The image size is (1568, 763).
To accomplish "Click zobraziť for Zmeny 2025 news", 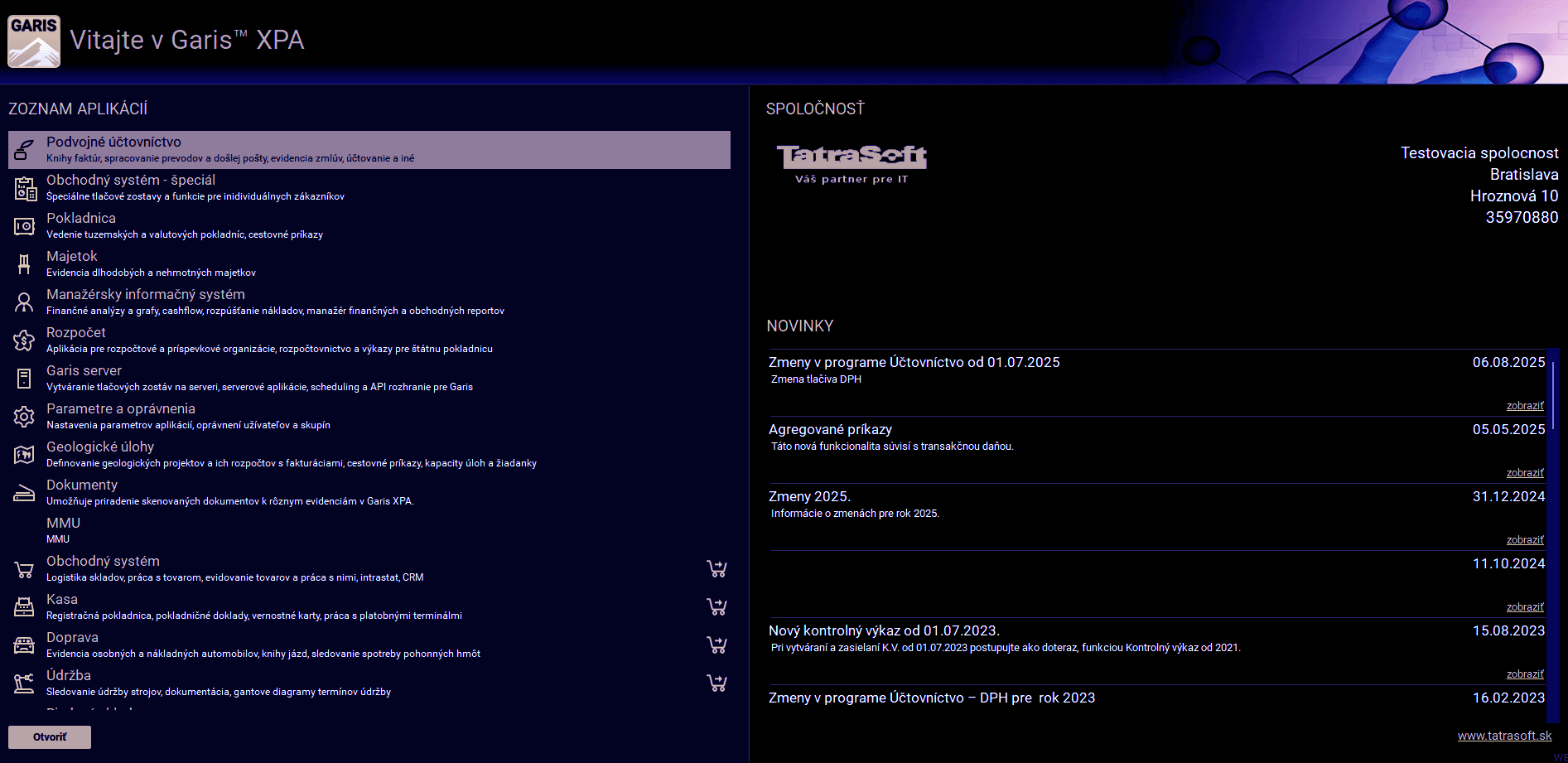I will pos(1525,540).
